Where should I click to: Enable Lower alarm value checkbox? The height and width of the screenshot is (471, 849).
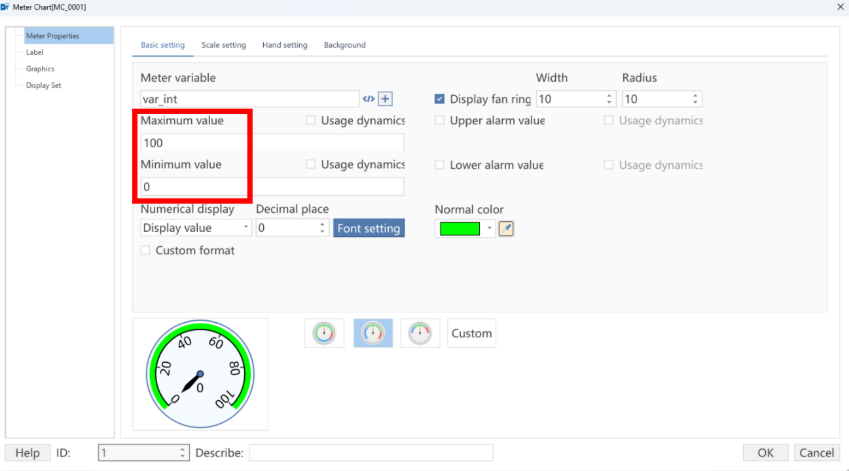tap(440, 165)
